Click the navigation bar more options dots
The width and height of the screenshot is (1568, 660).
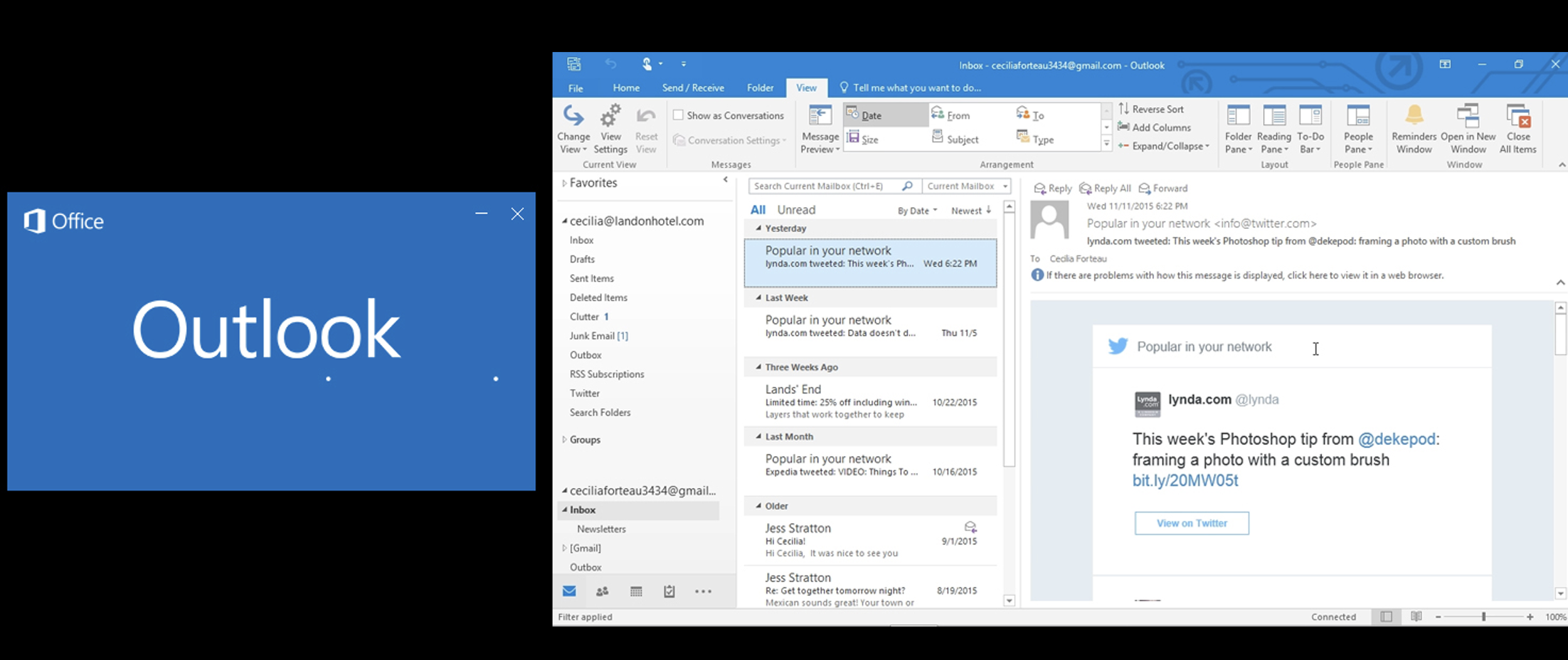[x=703, y=591]
